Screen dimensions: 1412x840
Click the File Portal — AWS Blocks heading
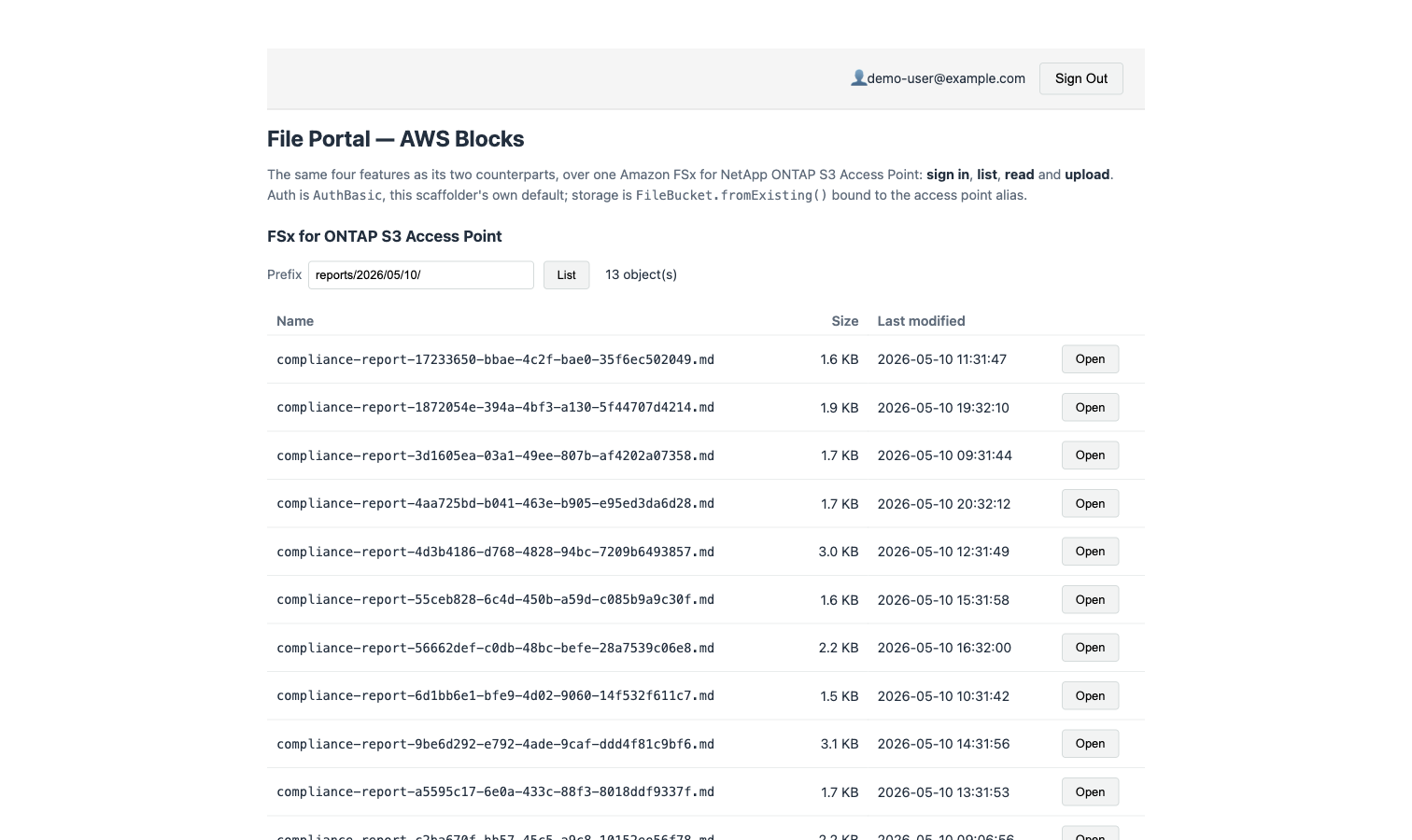pyautogui.click(x=396, y=139)
